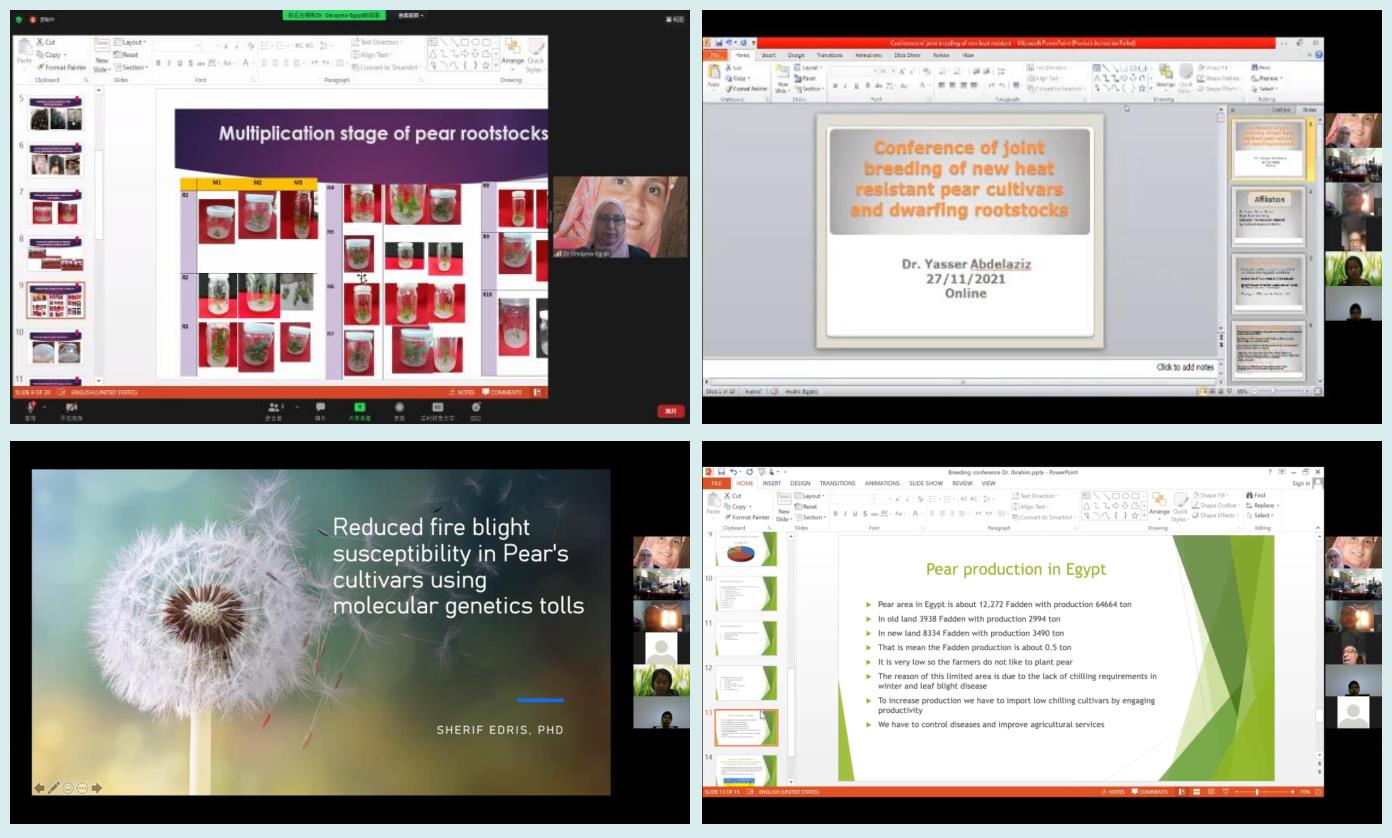Mute microphone in Zoom toolbar under rootstocks slide
Image resolution: width=1392 pixels, height=838 pixels.
point(30,407)
